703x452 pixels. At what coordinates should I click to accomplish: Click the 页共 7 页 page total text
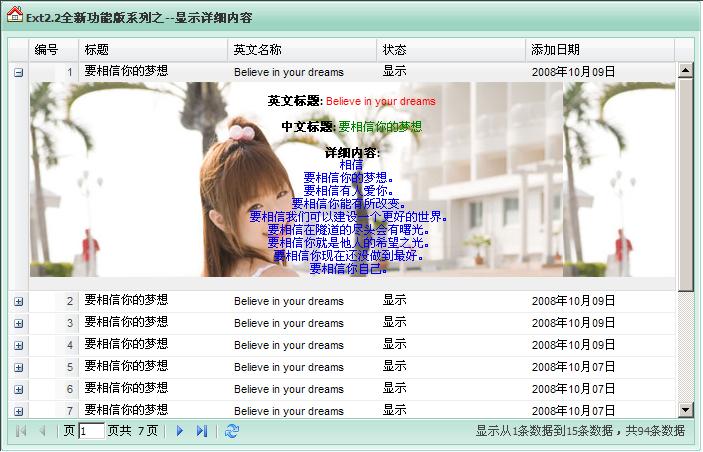click(133, 431)
